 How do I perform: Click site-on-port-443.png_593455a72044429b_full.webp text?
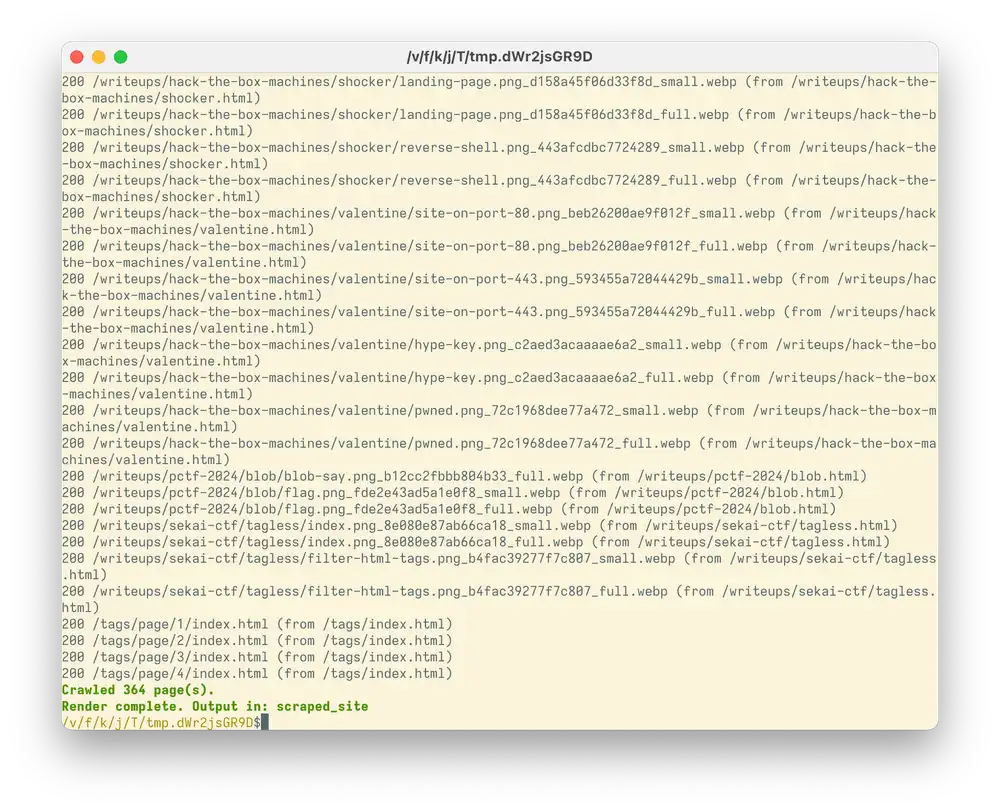(594, 312)
